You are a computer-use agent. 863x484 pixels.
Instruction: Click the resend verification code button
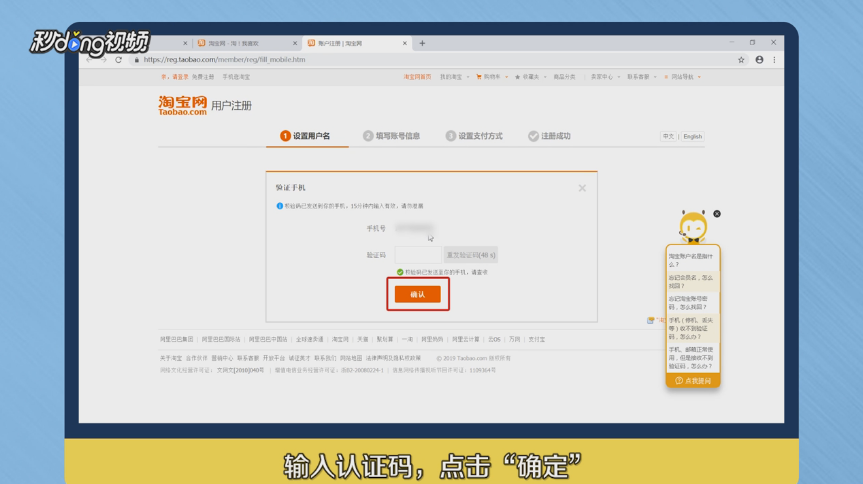click(471, 255)
